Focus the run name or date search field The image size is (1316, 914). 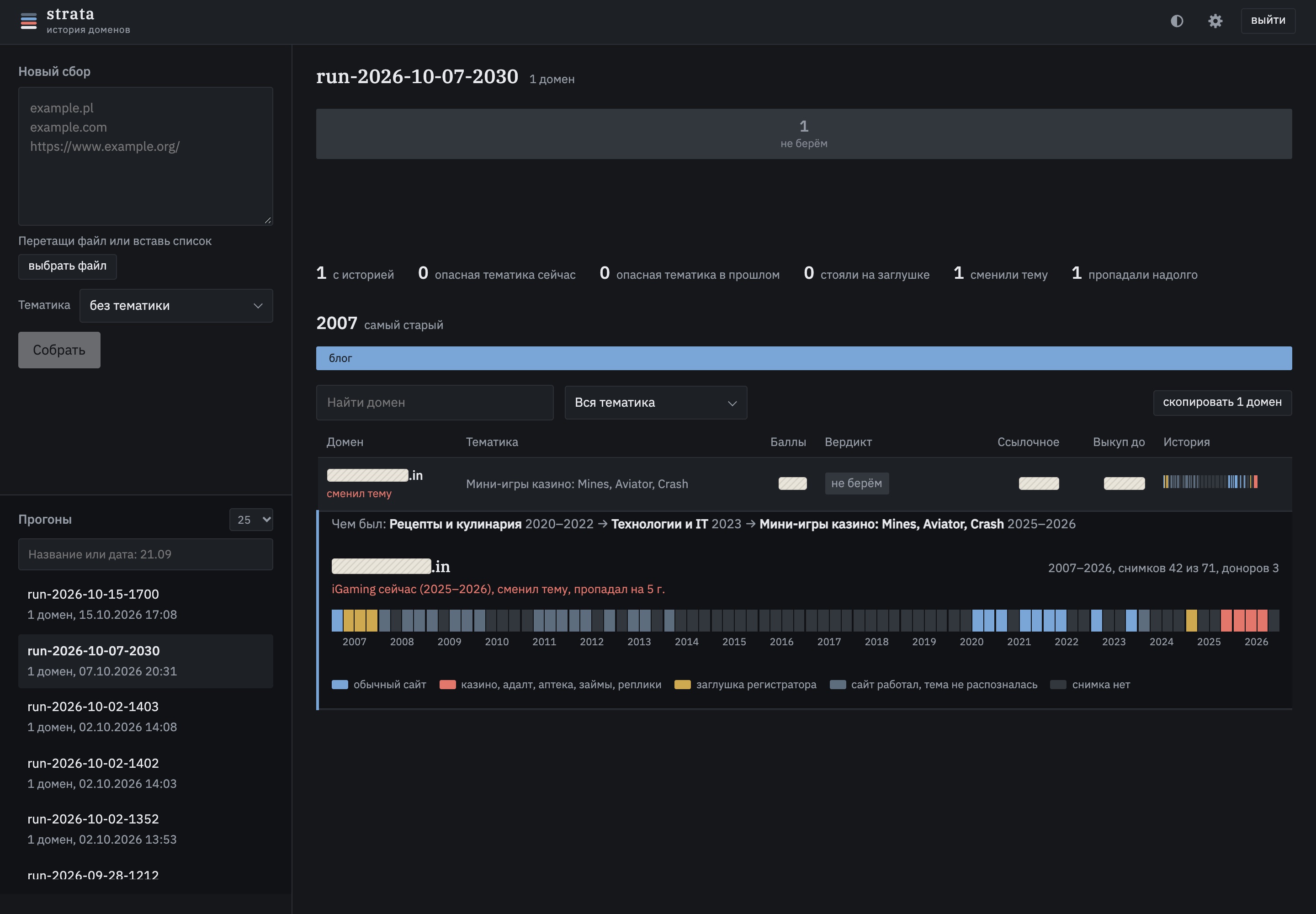[145, 554]
